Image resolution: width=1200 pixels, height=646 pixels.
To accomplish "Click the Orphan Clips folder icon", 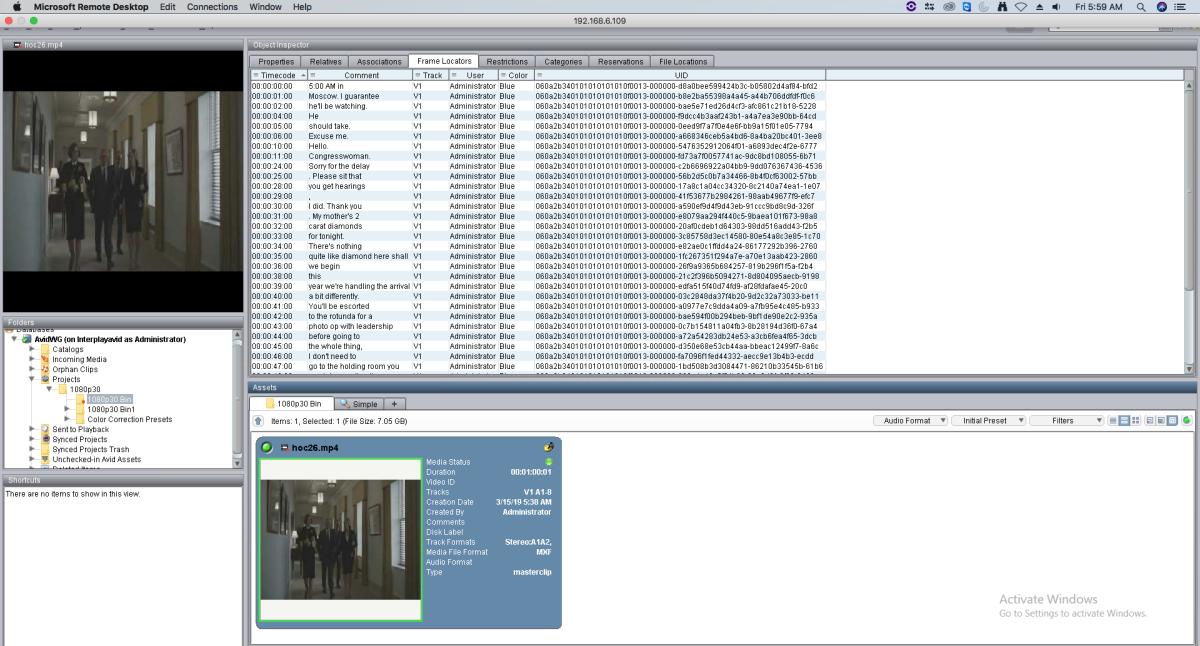I will [x=45, y=369].
